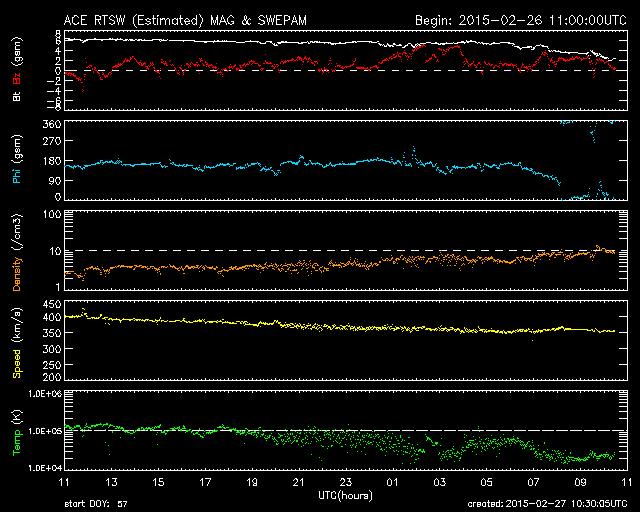Click the '200' tick on the Speed axis

click(52, 377)
